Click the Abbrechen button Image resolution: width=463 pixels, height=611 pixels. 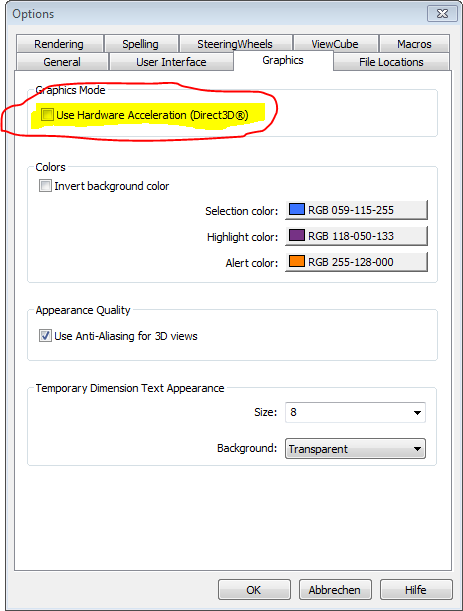(335, 590)
